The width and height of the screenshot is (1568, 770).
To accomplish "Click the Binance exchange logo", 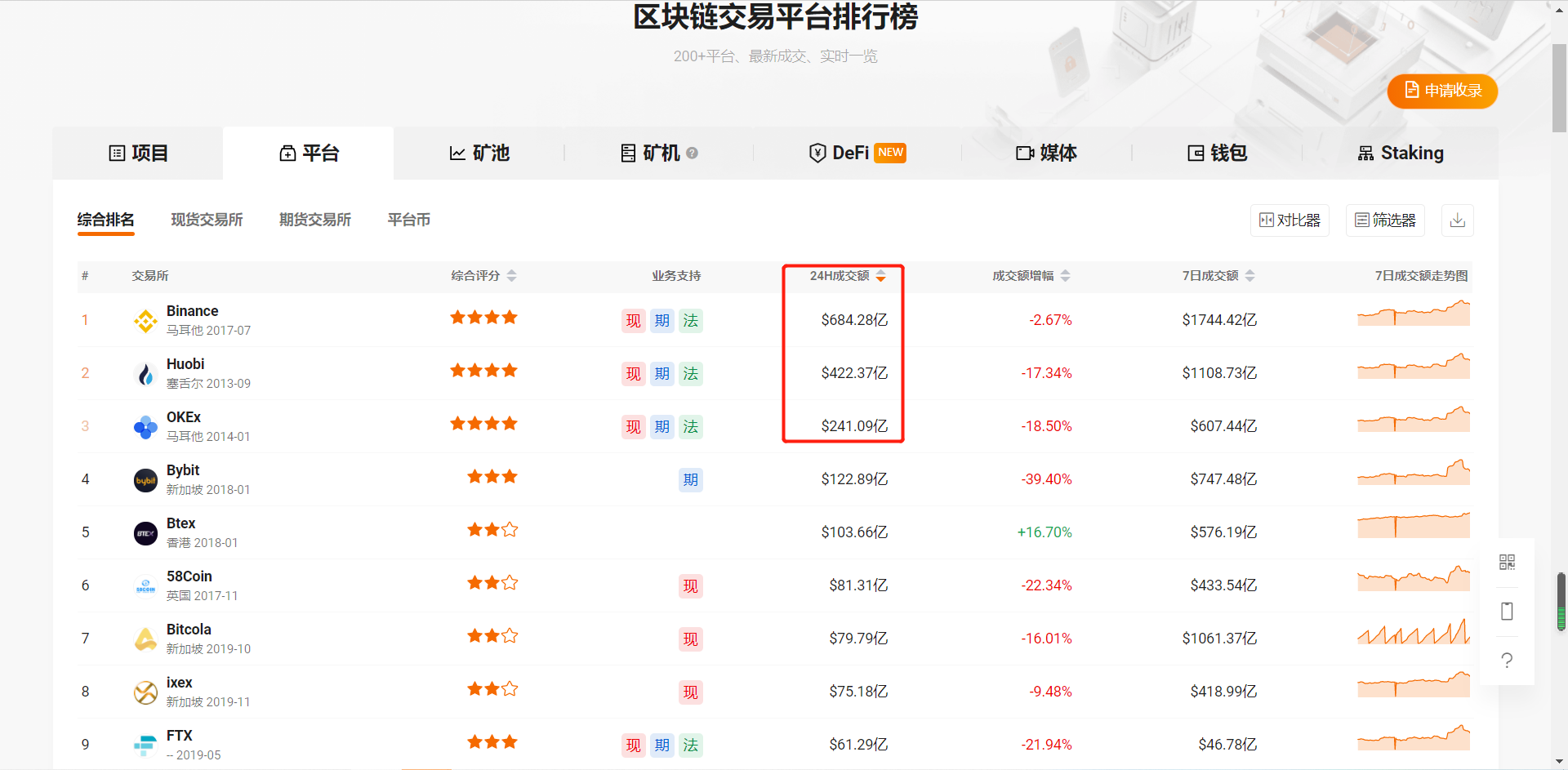I will 145,320.
